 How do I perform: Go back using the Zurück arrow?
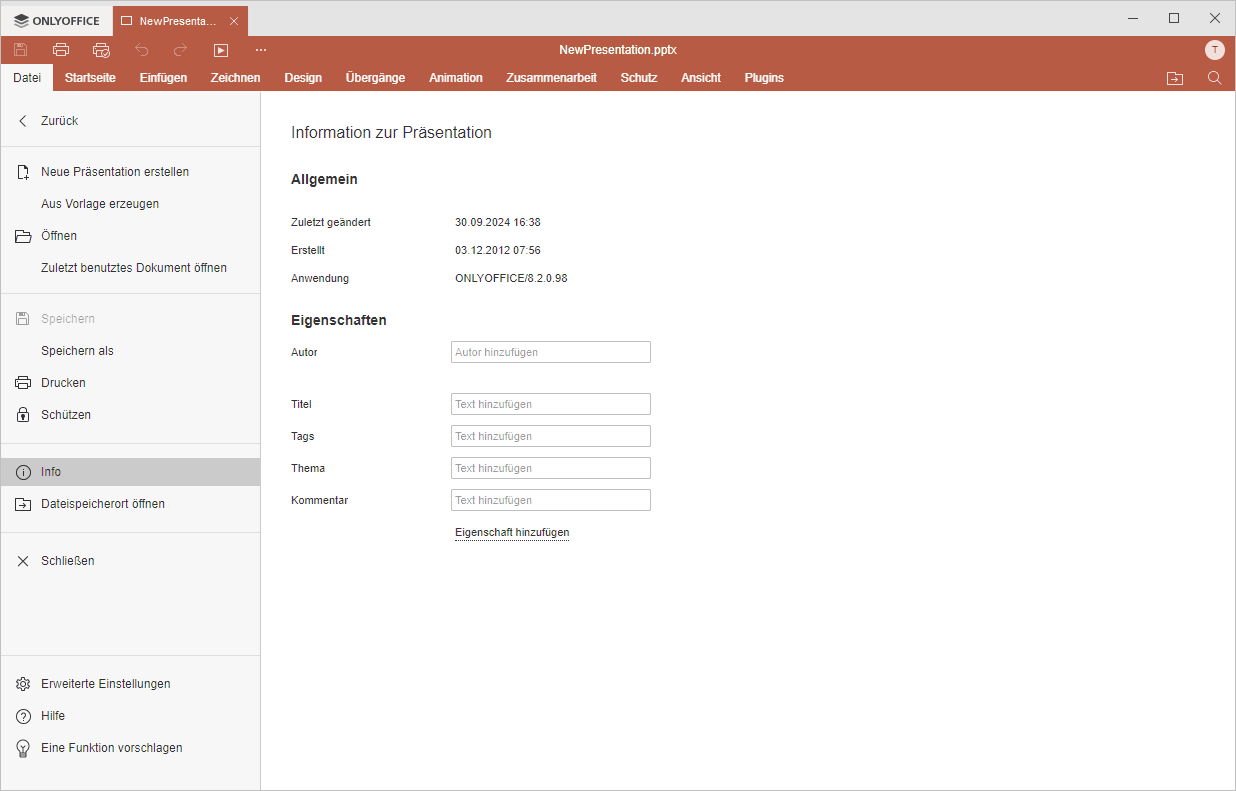click(59, 121)
